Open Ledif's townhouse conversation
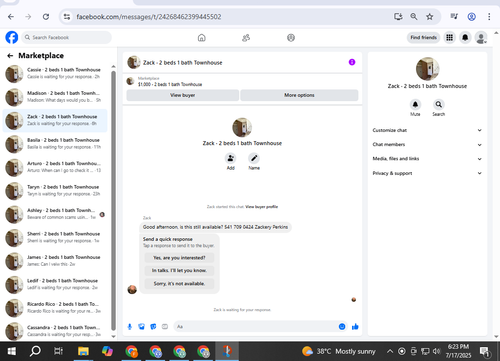The width and height of the screenshot is (500, 361). pos(55,284)
